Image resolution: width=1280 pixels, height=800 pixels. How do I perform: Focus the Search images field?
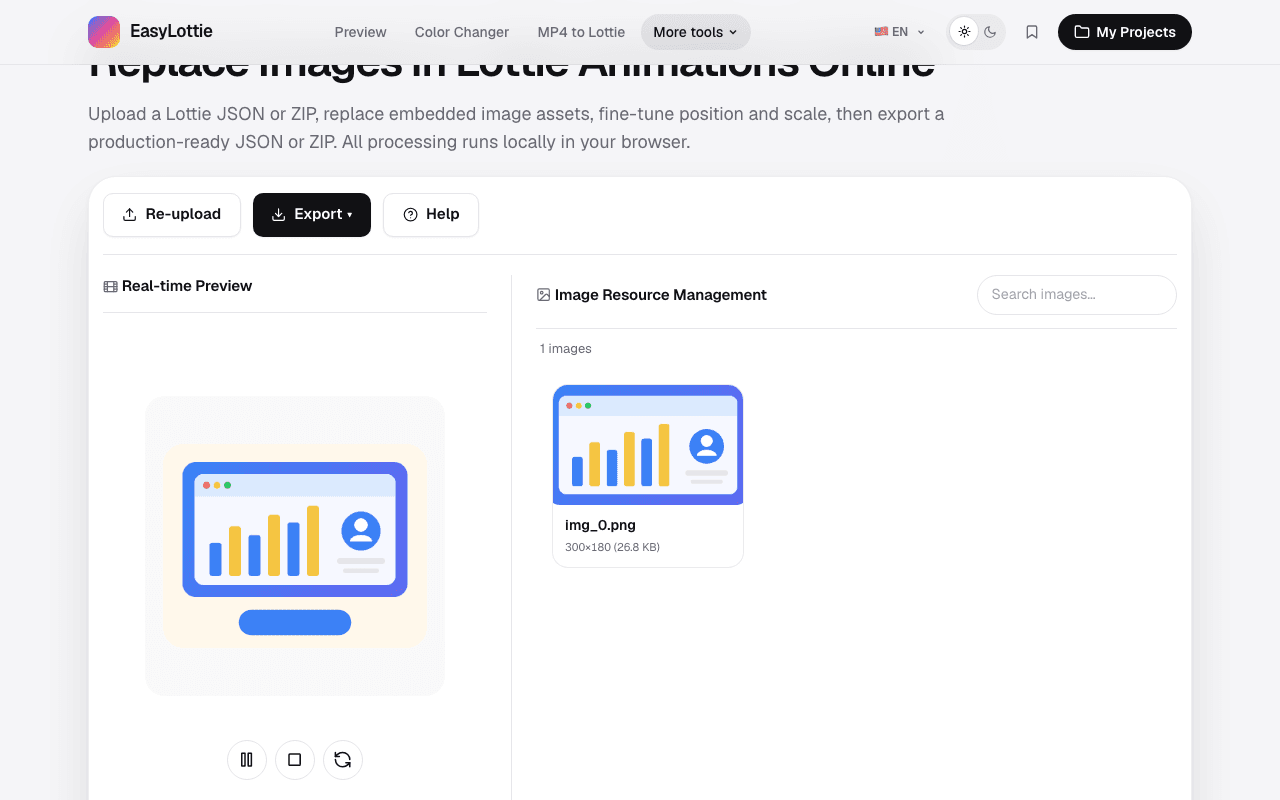(1077, 295)
